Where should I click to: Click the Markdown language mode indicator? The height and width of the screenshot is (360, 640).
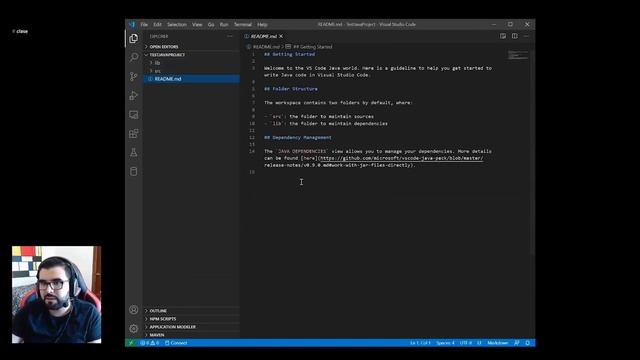coord(498,343)
